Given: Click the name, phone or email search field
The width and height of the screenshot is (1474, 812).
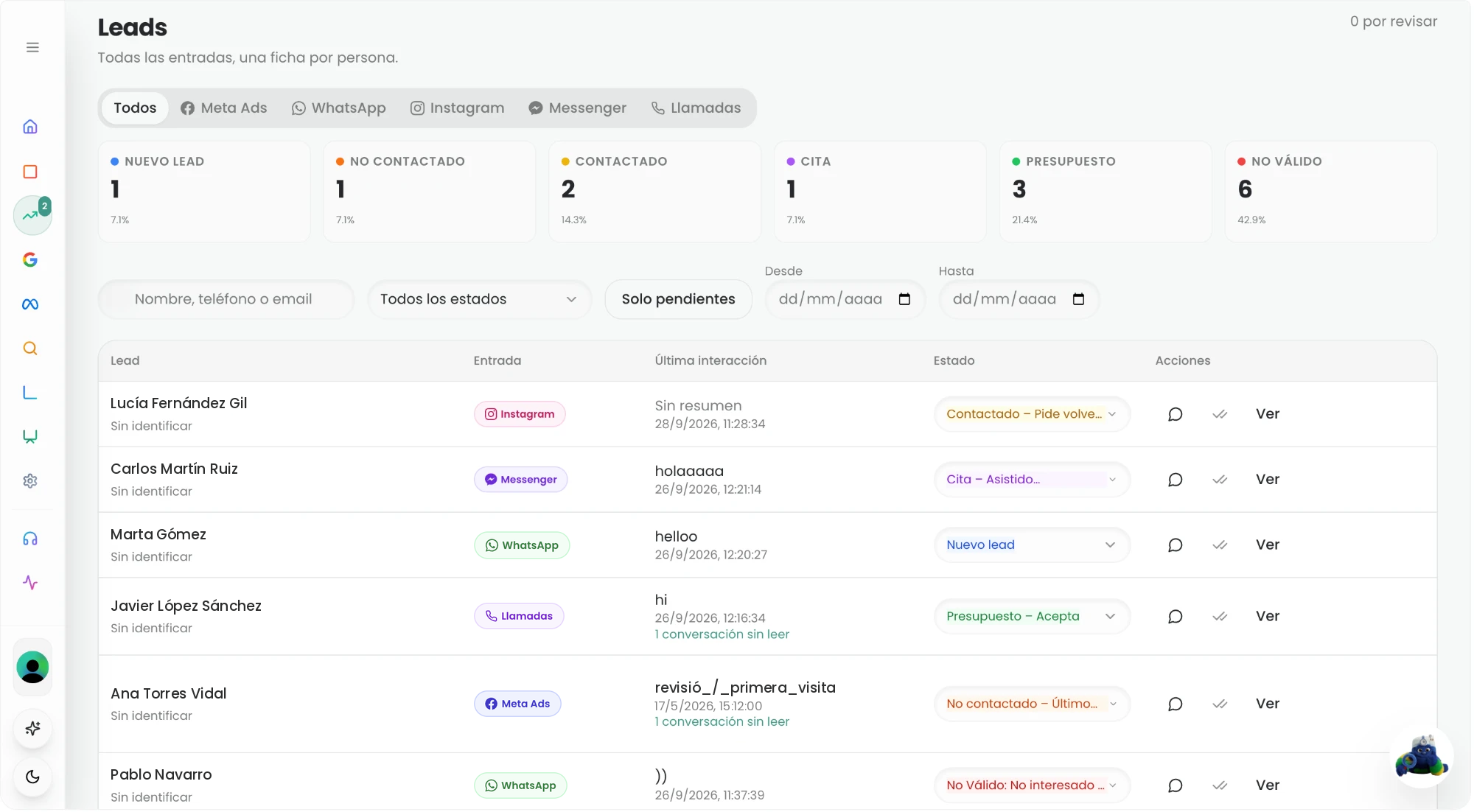Looking at the screenshot, I should [226, 300].
